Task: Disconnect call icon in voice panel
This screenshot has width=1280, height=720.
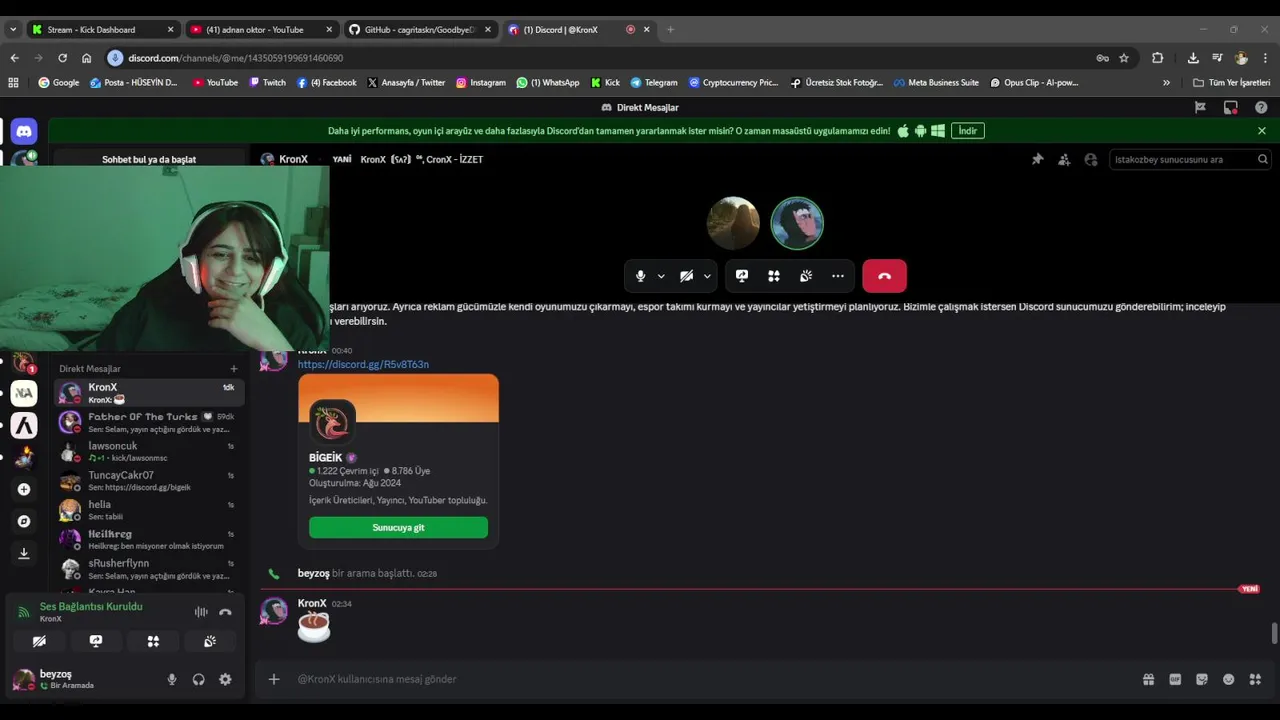Action: 225,612
